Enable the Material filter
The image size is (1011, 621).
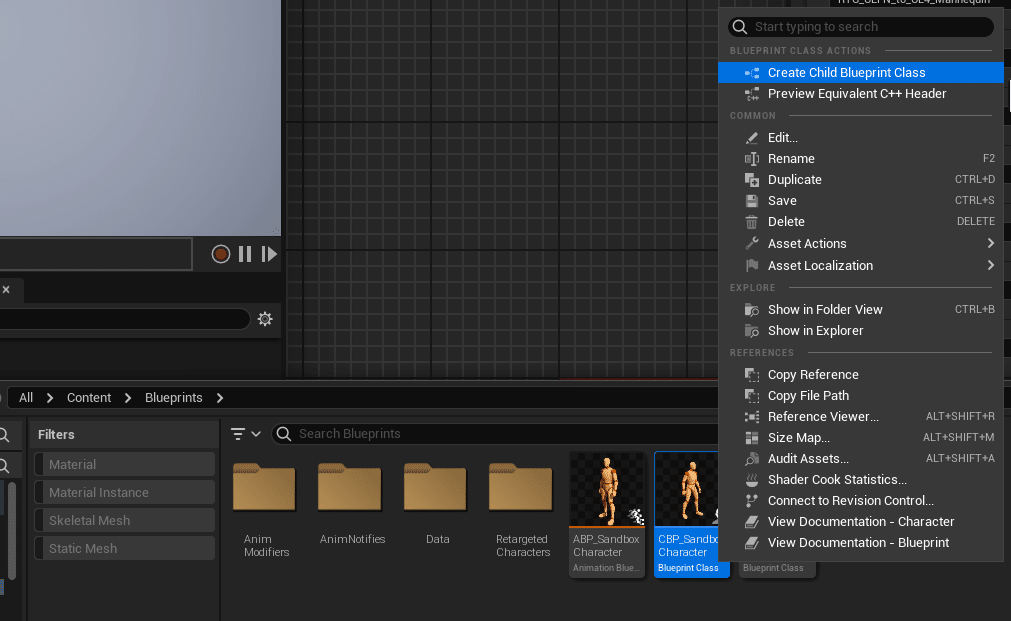[x=124, y=464]
